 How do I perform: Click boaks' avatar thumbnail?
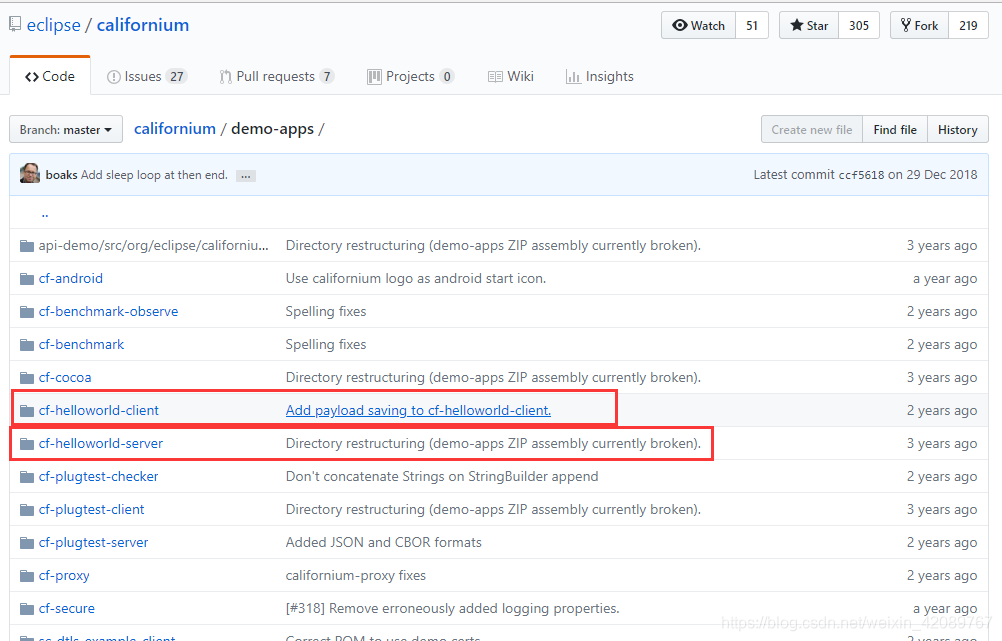tap(30, 173)
